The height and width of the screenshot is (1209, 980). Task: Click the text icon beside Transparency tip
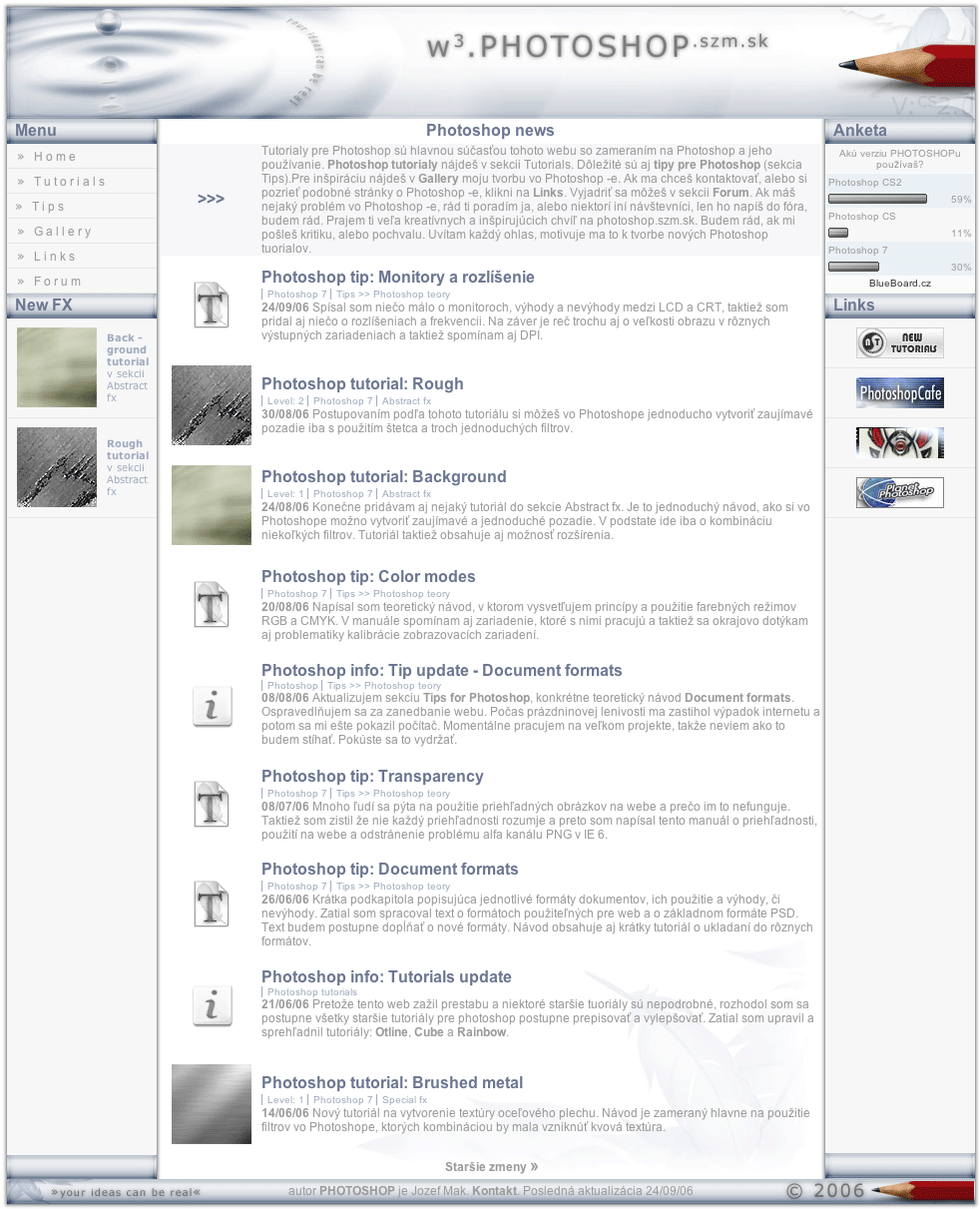click(x=212, y=804)
